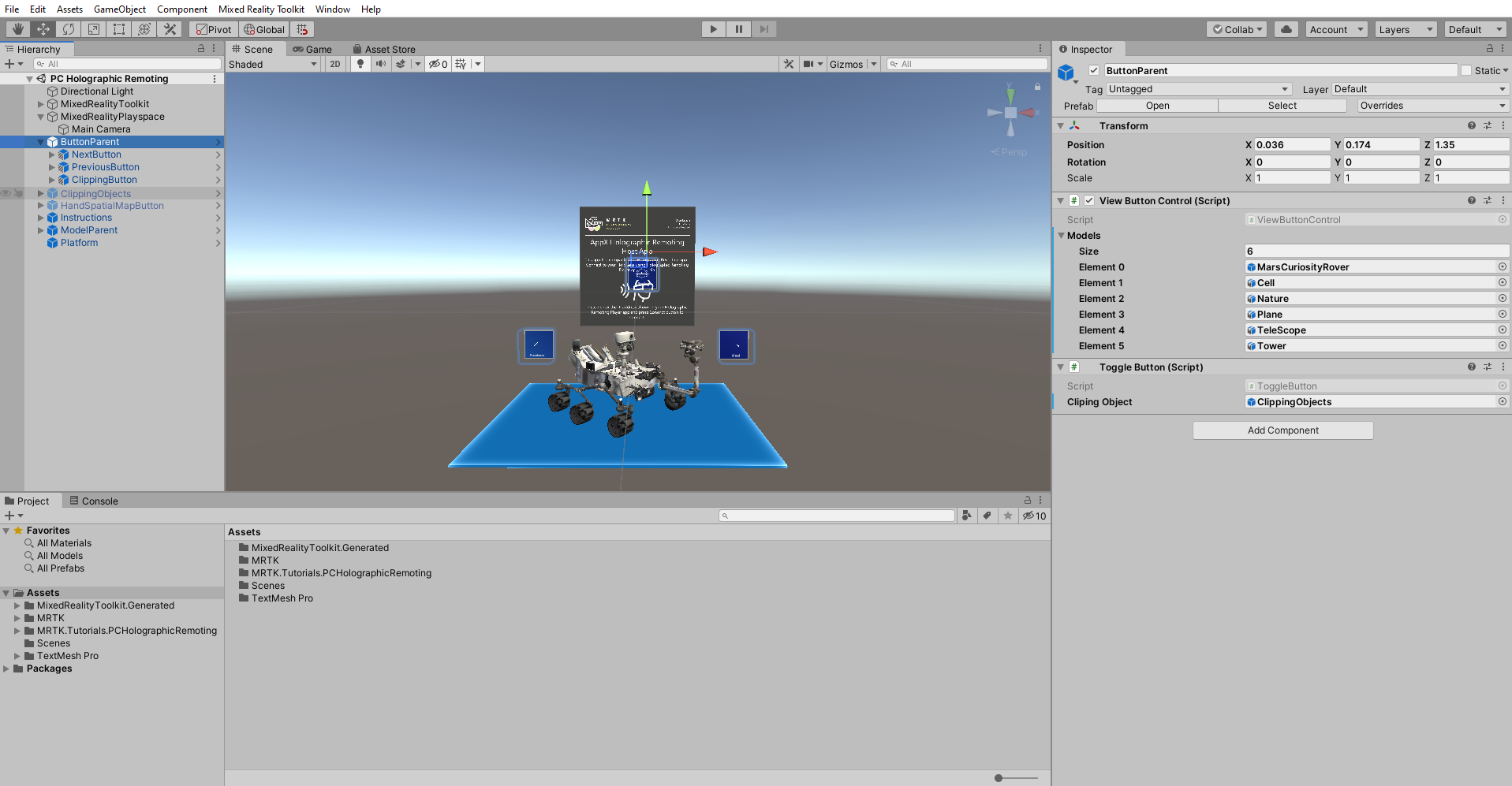Open scene camera settings icon
The height and width of the screenshot is (786, 1512).
[x=808, y=64]
